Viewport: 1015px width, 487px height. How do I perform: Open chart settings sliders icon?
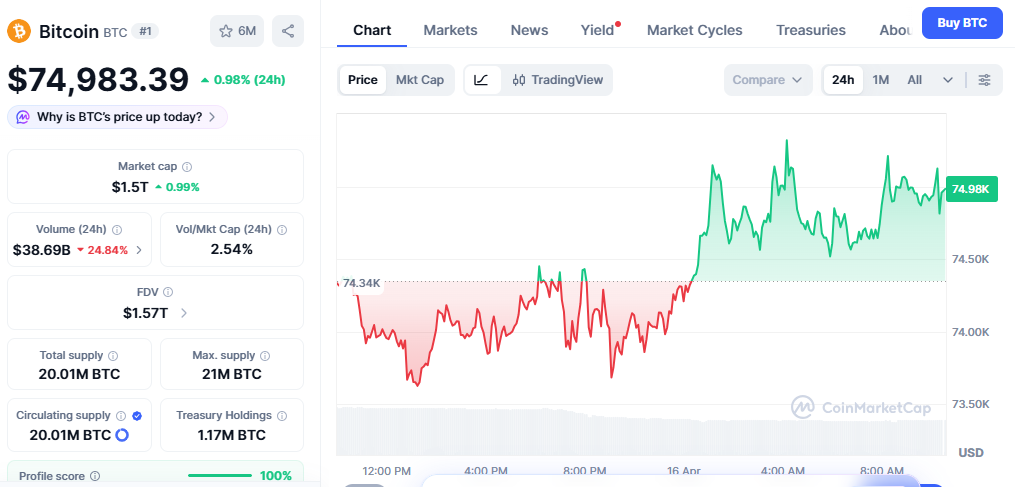(985, 80)
